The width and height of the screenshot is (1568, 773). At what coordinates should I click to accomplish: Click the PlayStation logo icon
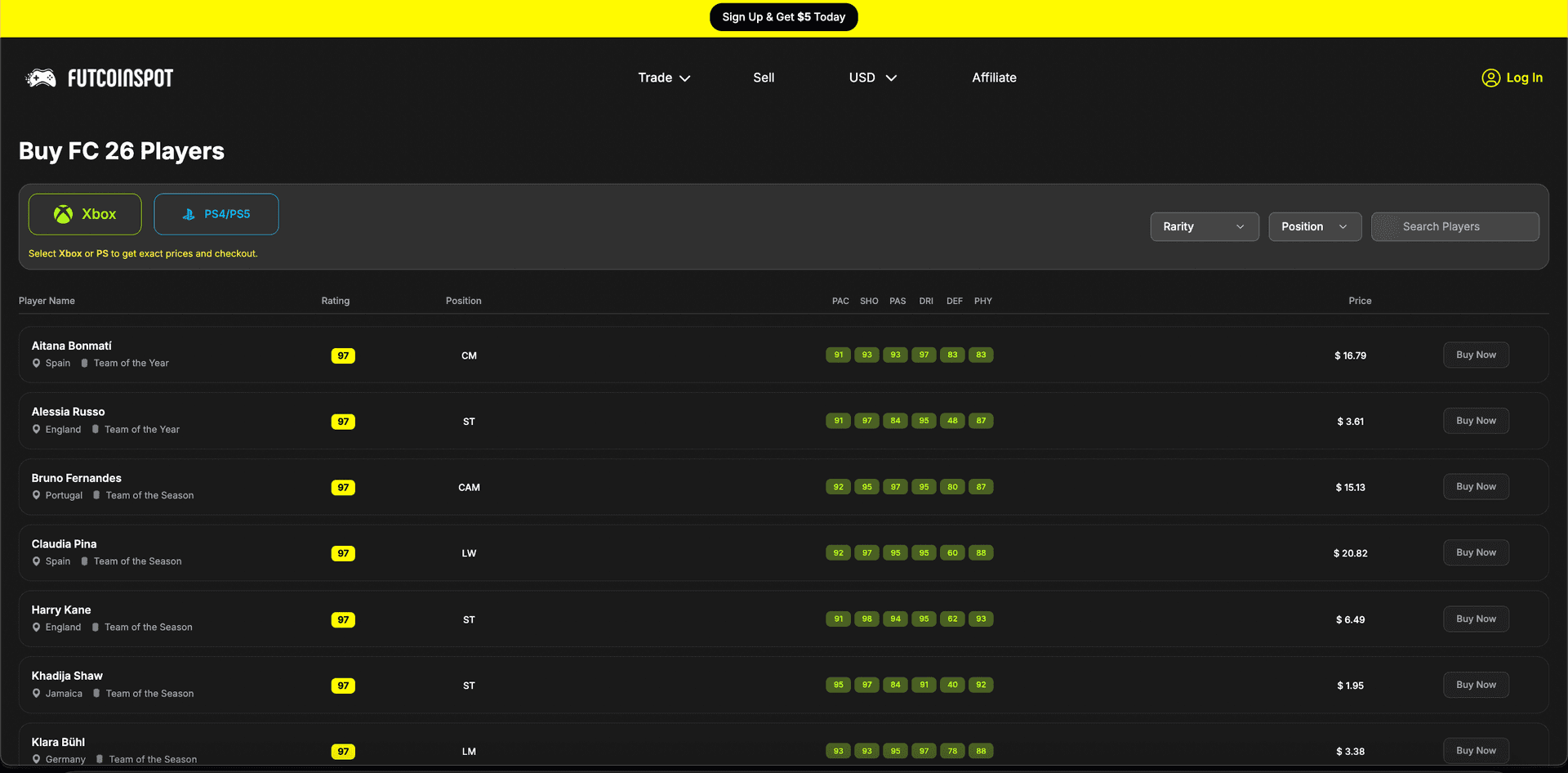pos(189,214)
